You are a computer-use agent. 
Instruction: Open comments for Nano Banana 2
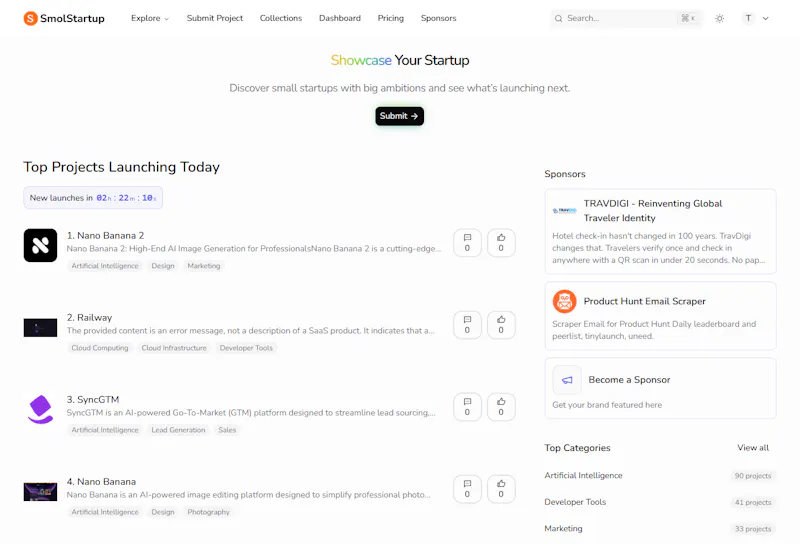click(x=467, y=243)
